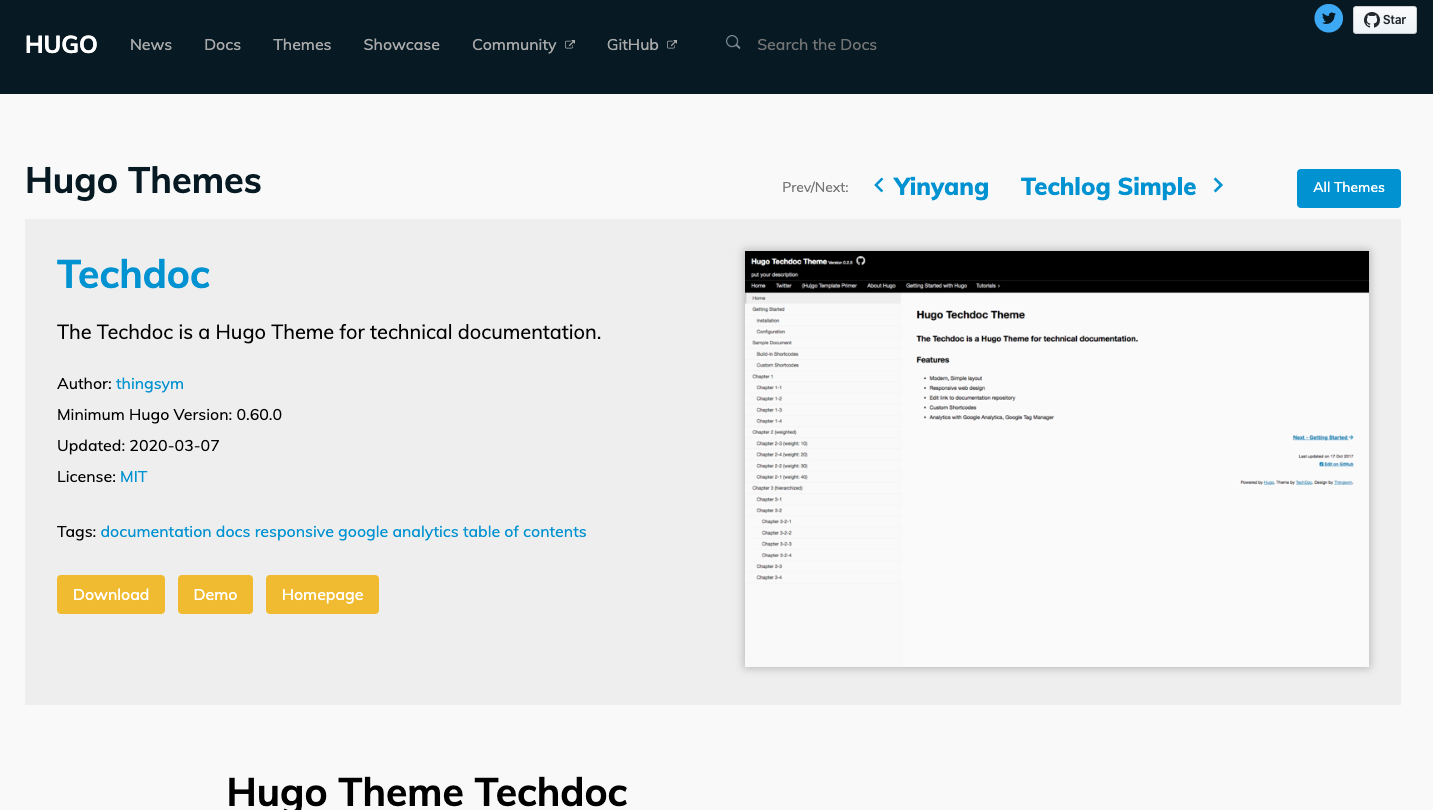Click the Techdoc theme description sentence
This screenshot has width=1433, height=810.
[329, 332]
